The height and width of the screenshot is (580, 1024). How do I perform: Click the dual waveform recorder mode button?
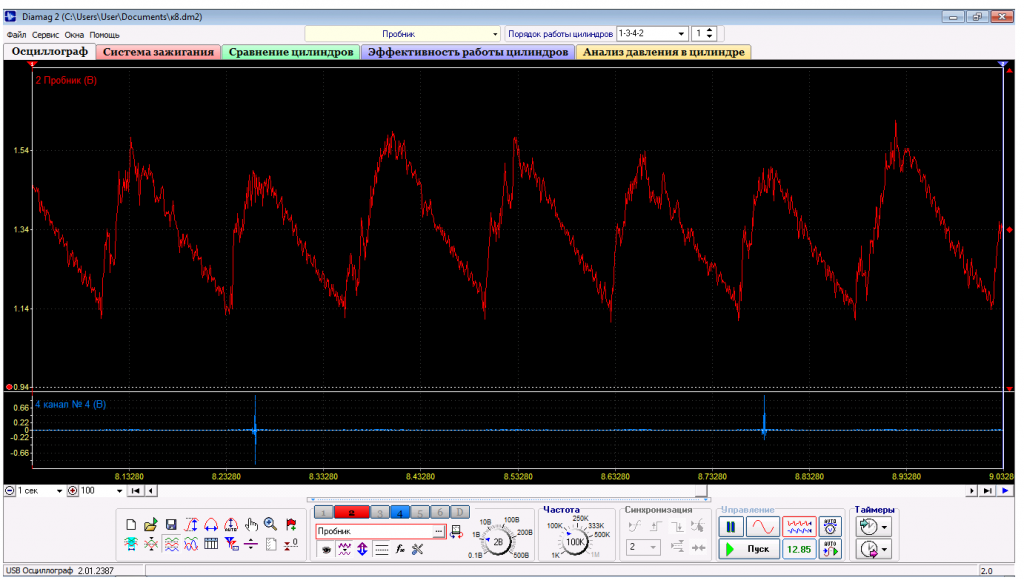tap(799, 526)
